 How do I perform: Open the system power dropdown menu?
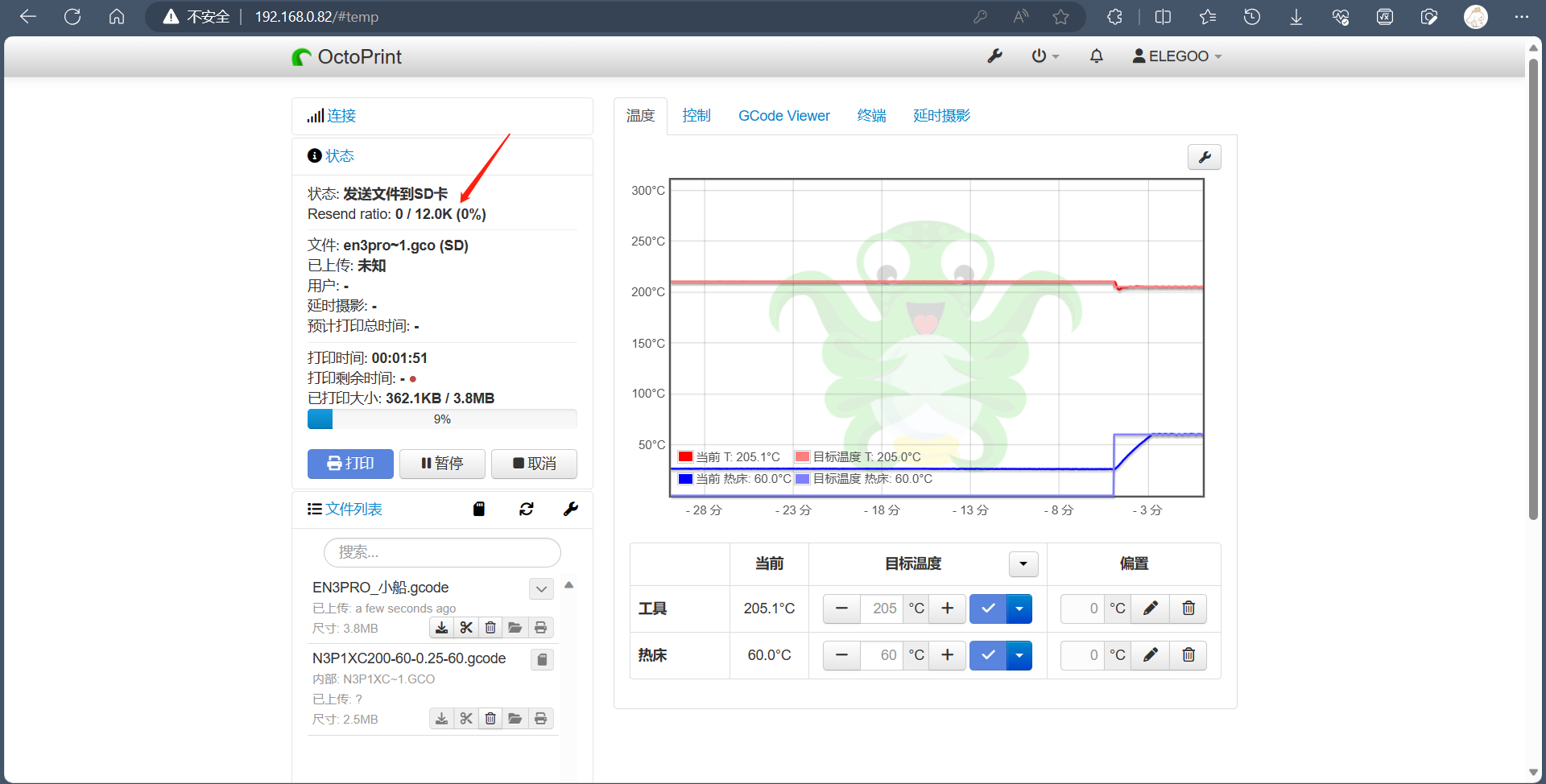tap(1044, 56)
